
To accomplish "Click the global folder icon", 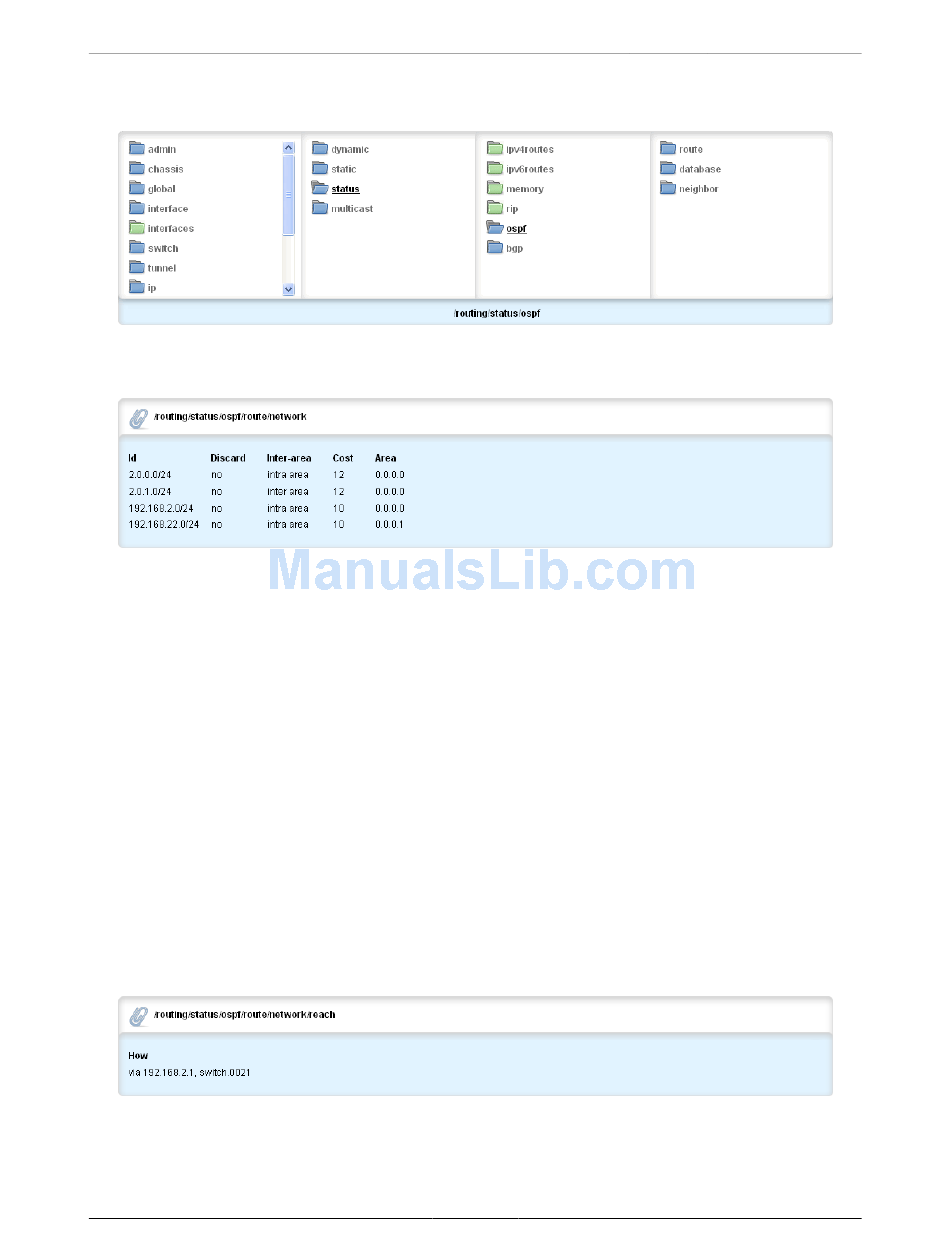I will tap(137, 188).
